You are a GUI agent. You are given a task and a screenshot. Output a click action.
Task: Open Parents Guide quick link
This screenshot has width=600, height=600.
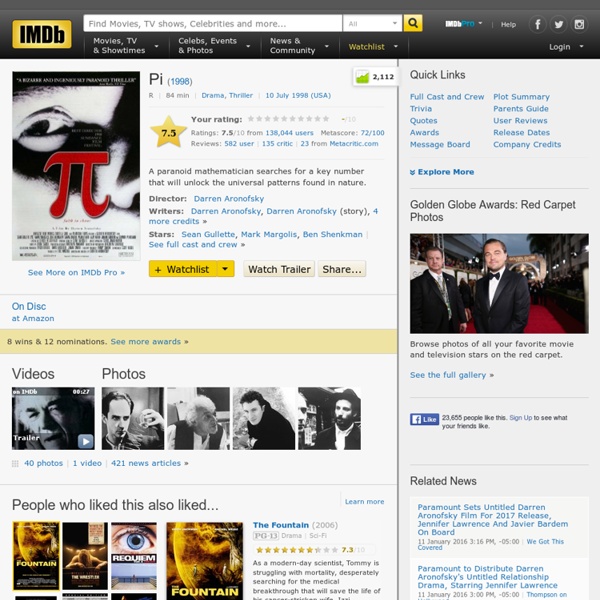[x=521, y=109]
